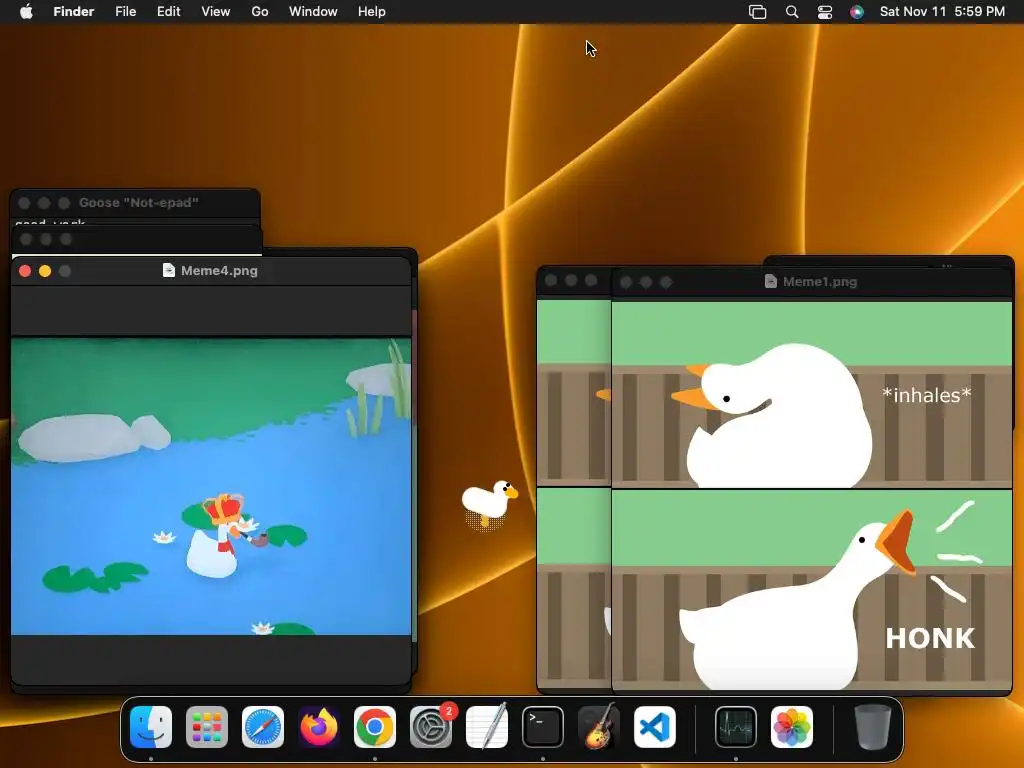Click the Meme1.png window title text
This screenshot has width=1024, height=768.
[x=820, y=281]
